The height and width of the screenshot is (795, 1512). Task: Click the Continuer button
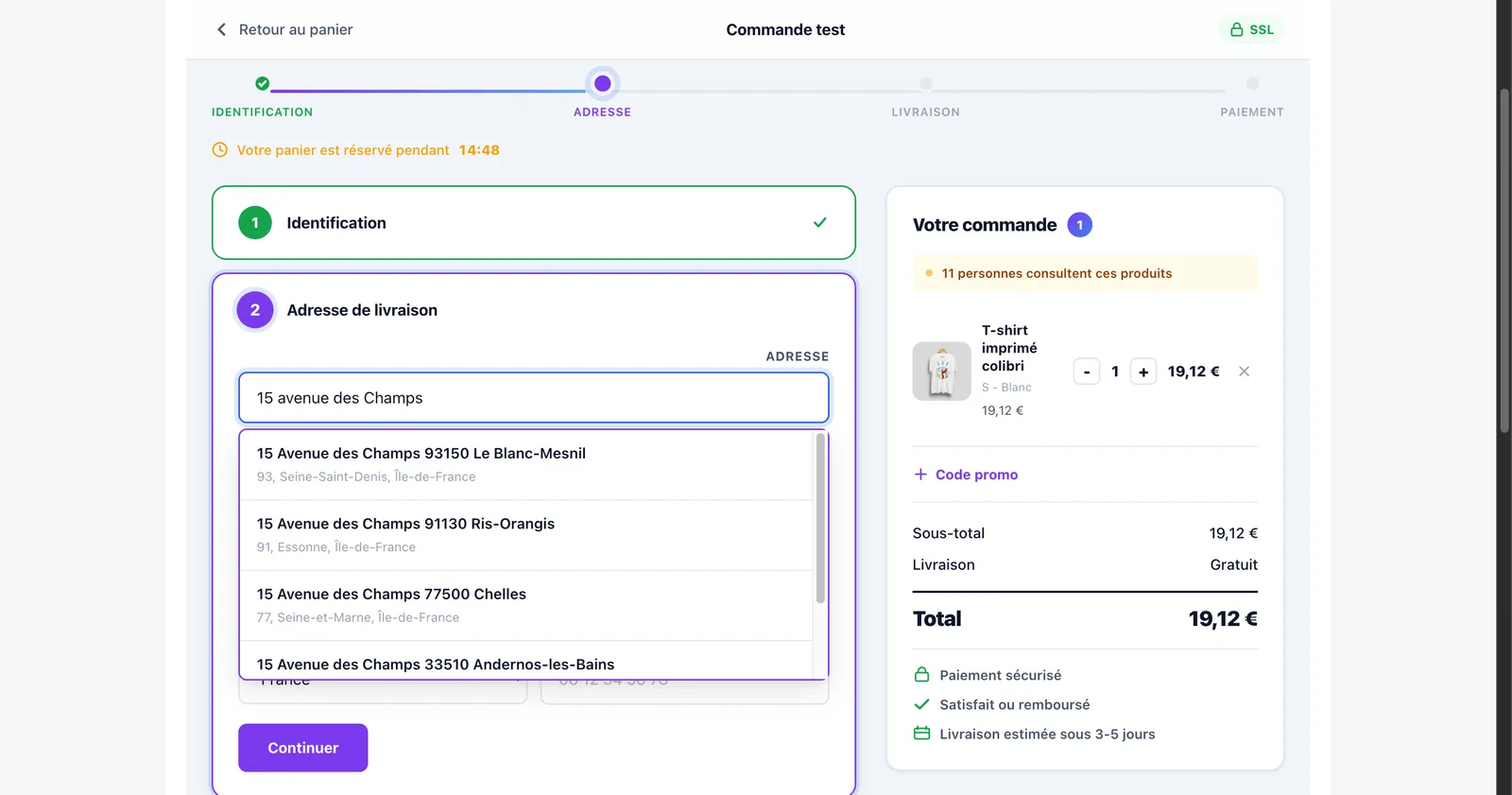[x=302, y=748]
